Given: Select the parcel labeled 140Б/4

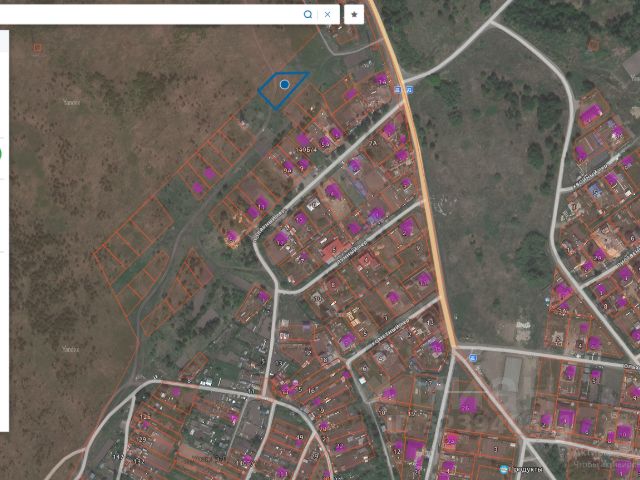Looking at the screenshot, I should pos(306,150).
